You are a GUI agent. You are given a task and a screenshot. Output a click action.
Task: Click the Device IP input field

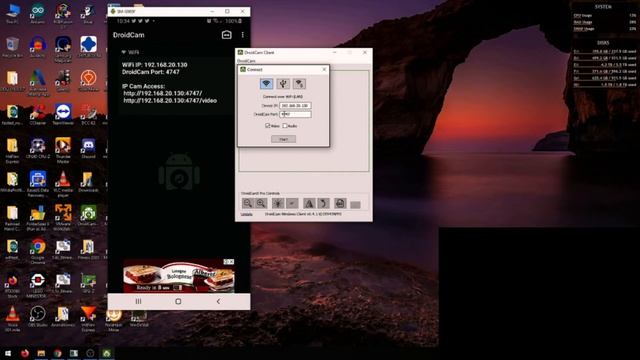(295, 105)
